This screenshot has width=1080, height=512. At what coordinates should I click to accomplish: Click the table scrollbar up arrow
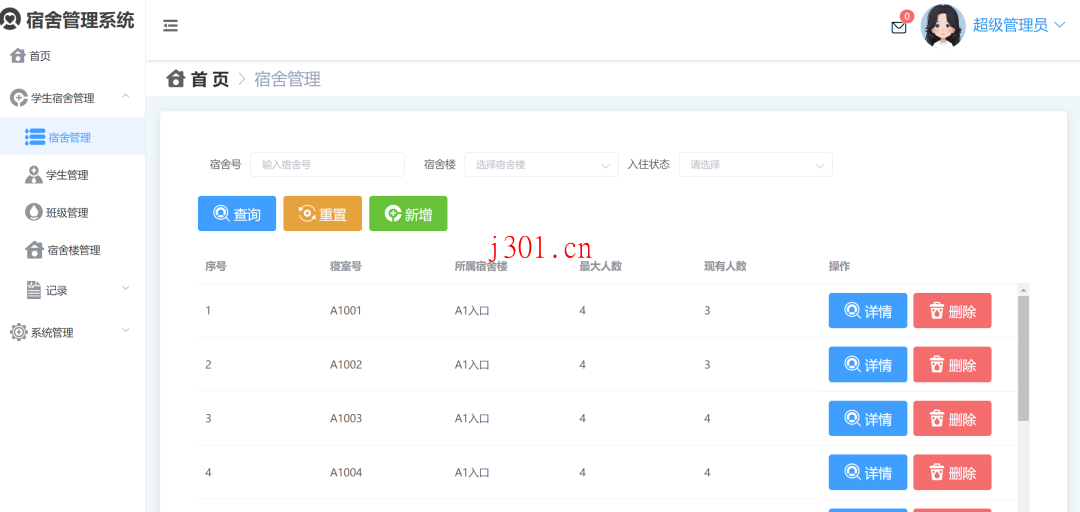pos(1023,289)
